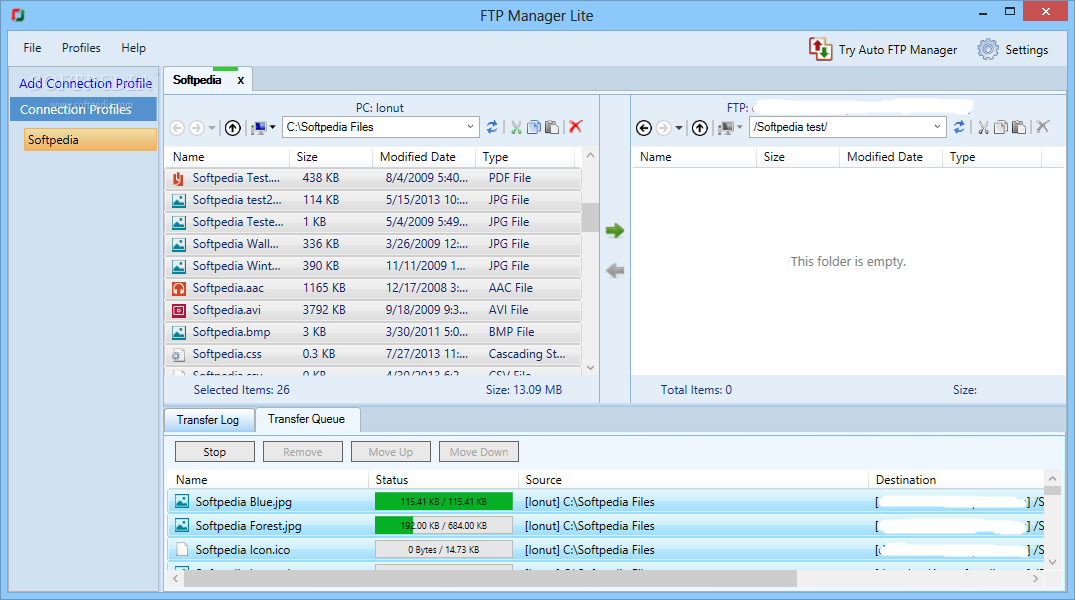Open computer drives icon in PC pane
The width and height of the screenshot is (1075, 600).
point(259,128)
